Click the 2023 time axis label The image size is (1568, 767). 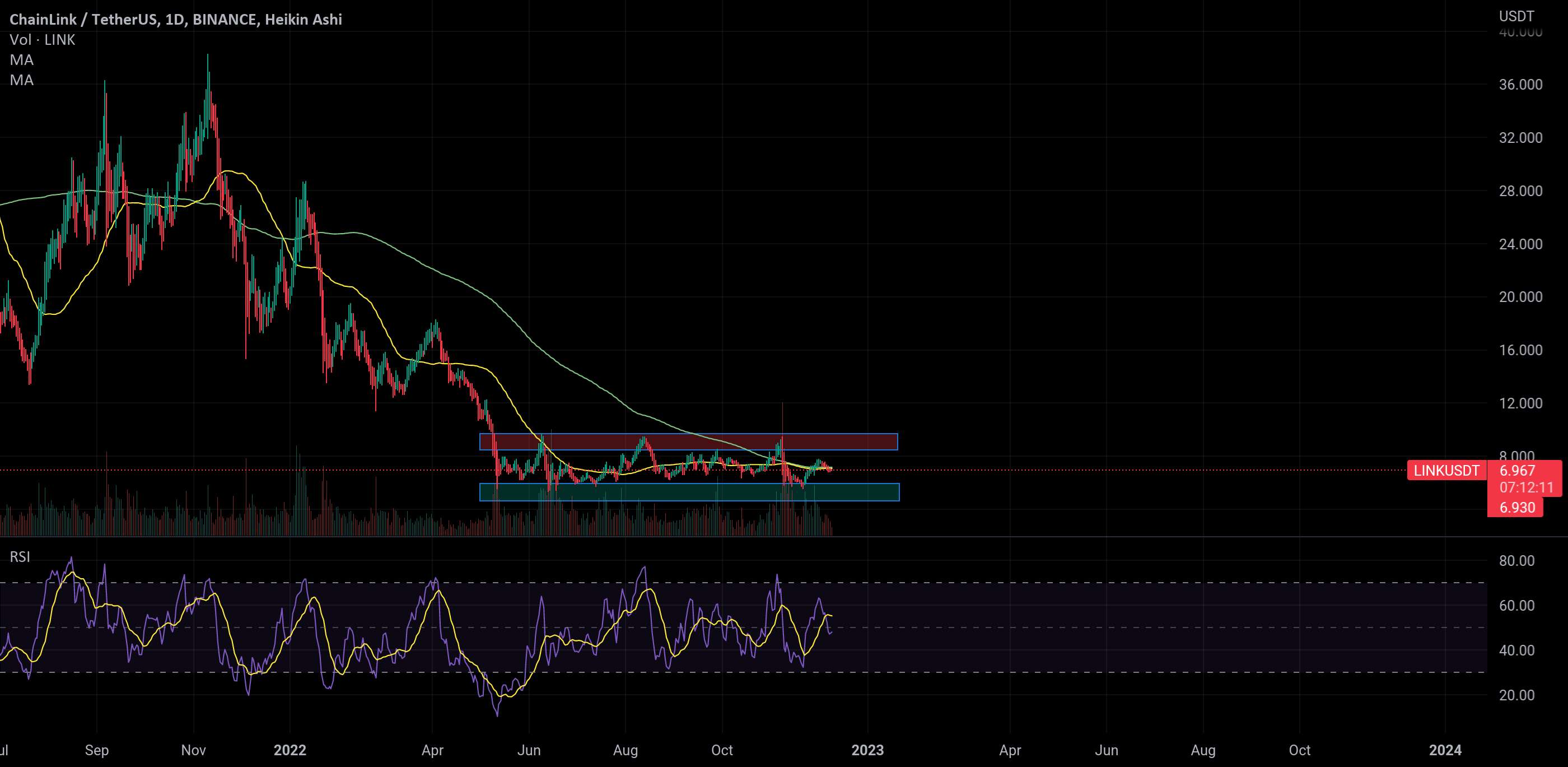click(867, 750)
